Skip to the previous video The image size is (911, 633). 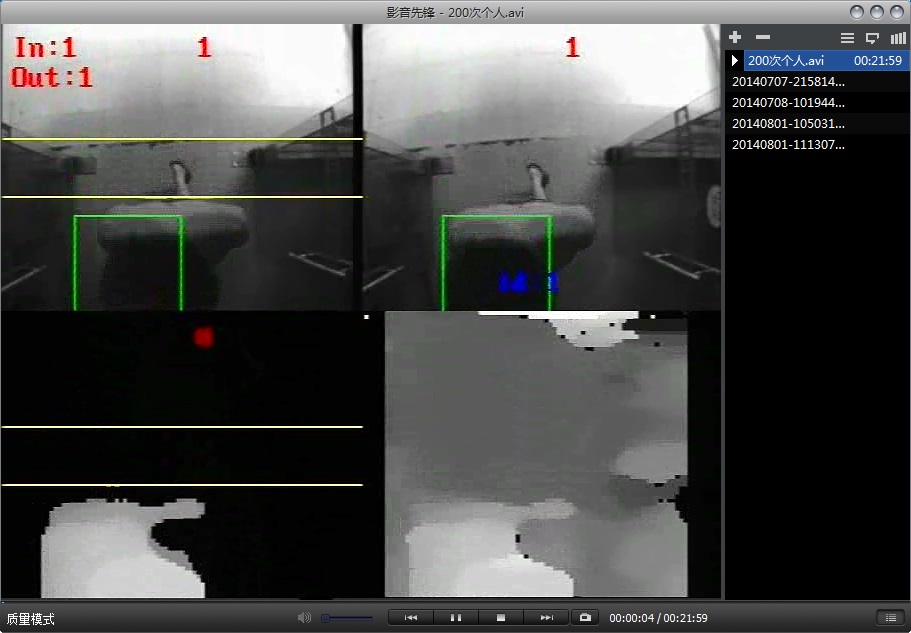pyautogui.click(x=410, y=618)
